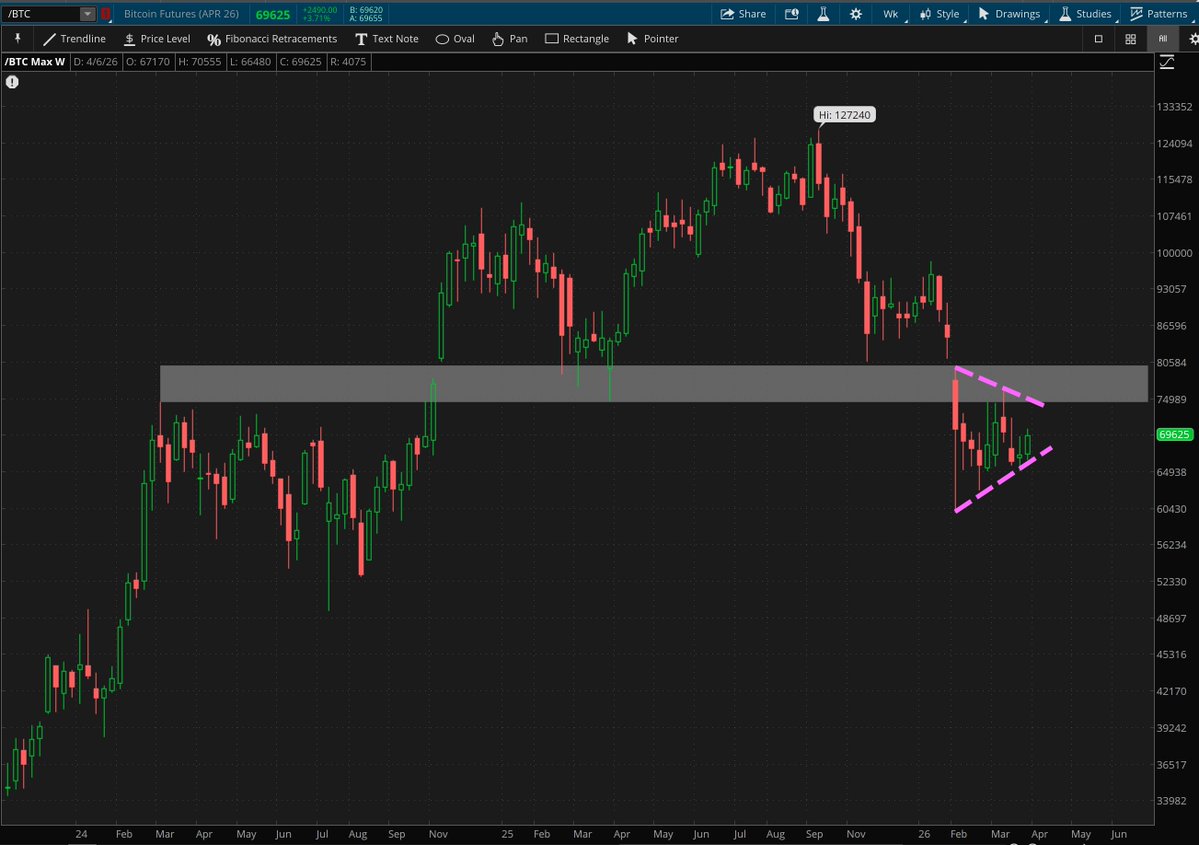Expand the /BTC symbol dropdown arrow

87,14
